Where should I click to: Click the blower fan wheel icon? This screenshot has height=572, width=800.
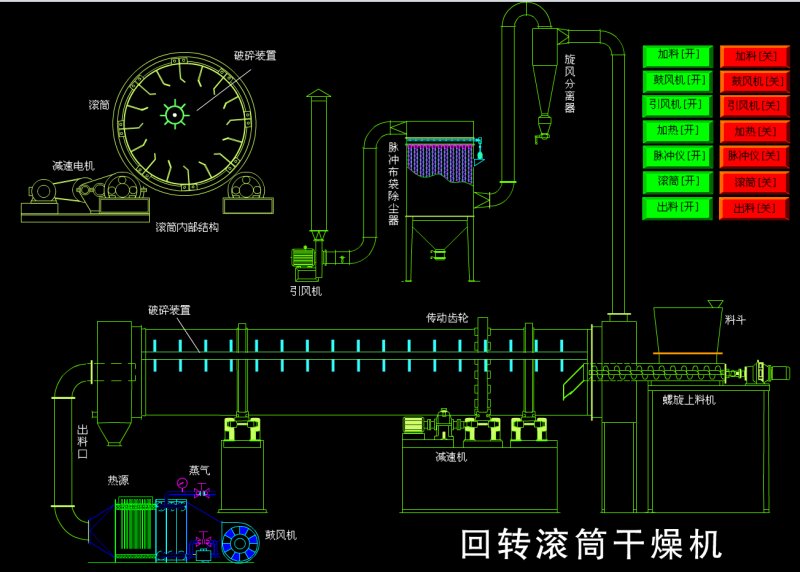click(x=240, y=542)
